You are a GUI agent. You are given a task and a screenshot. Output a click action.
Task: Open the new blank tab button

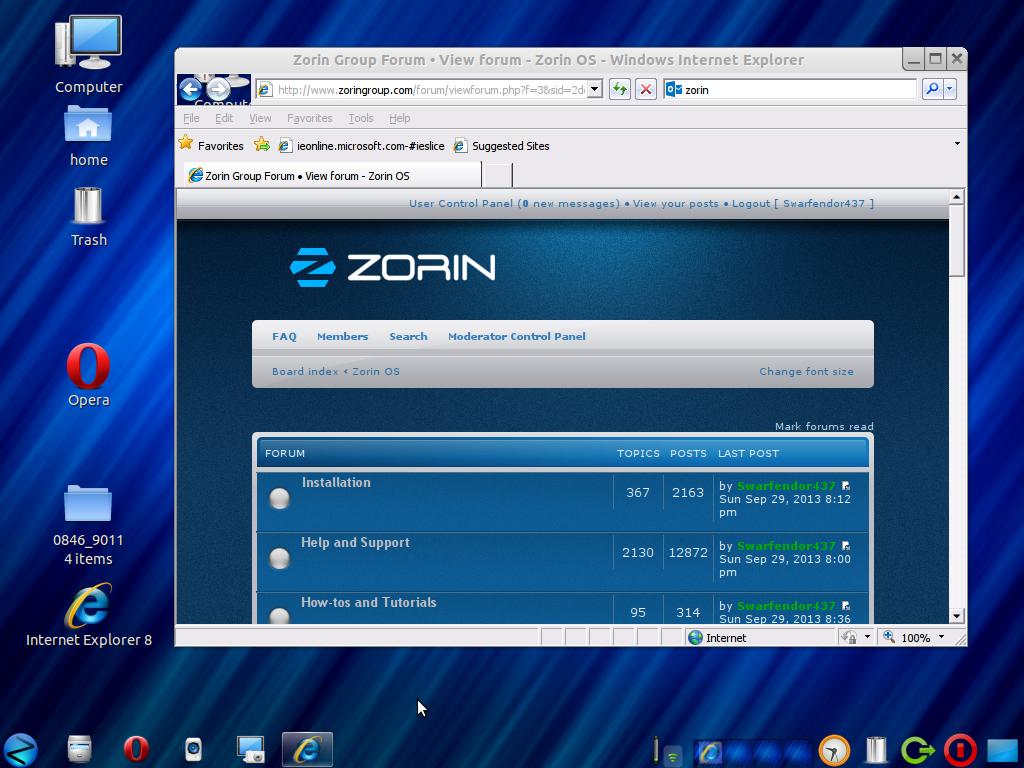(x=496, y=175)
